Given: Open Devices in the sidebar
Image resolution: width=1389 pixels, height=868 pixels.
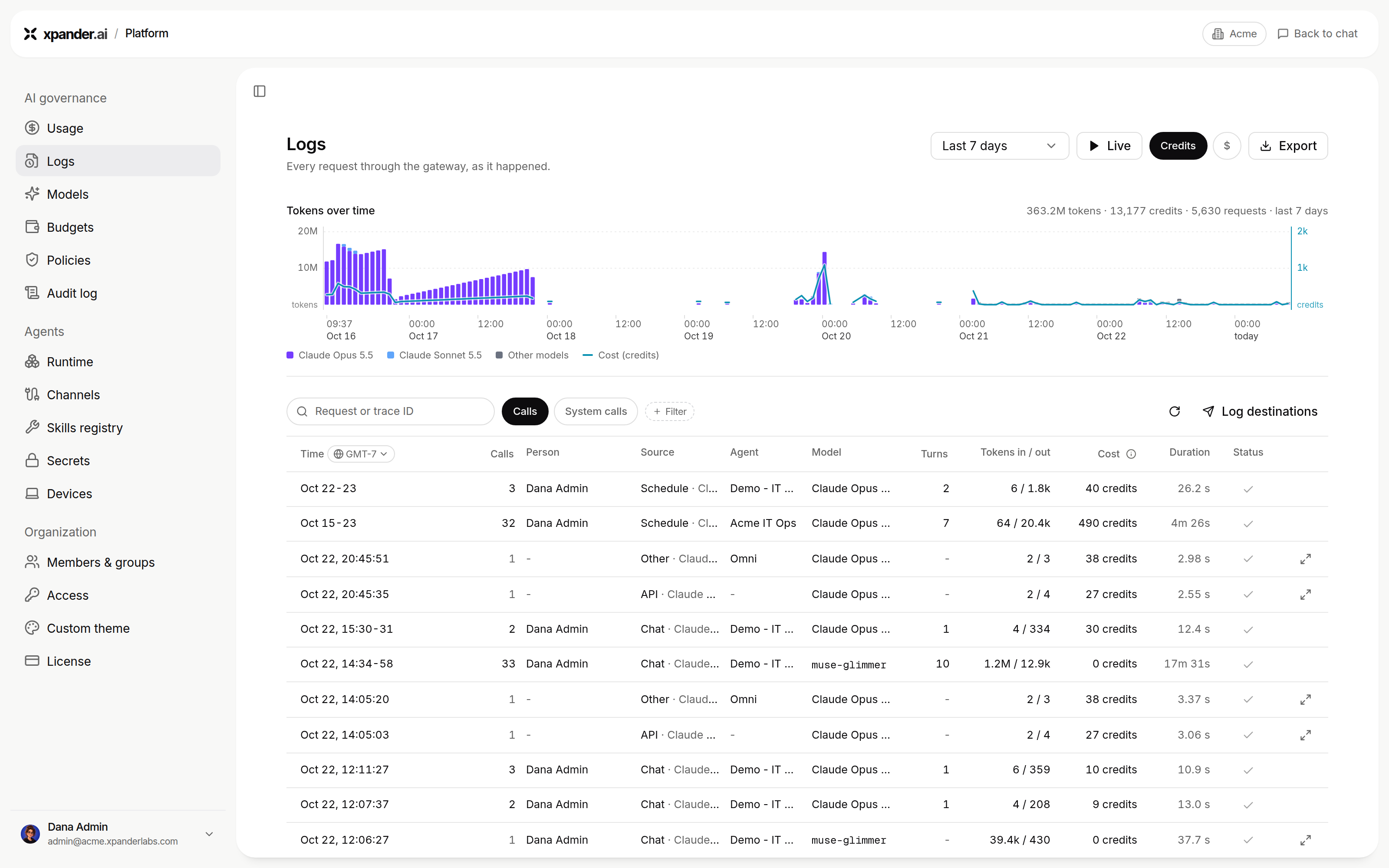Looking at the screenshot, I should tap(118, 494).
